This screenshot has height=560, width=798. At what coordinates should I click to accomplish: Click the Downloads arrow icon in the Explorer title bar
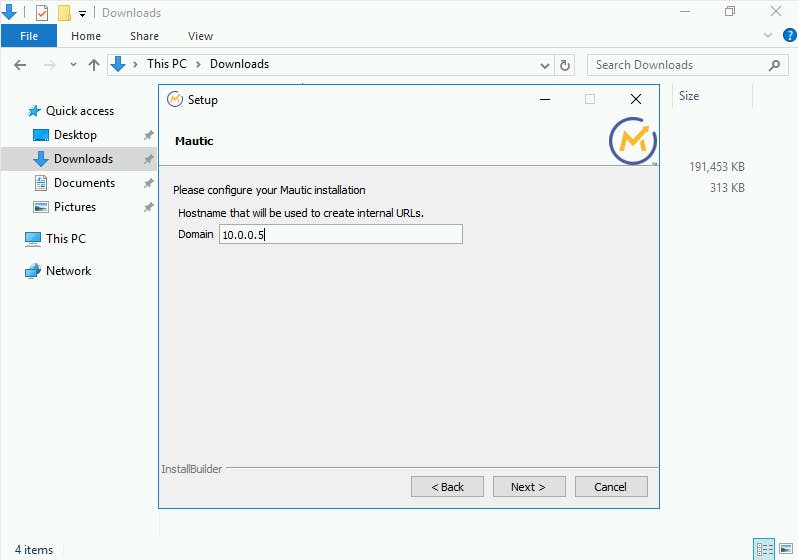pos(9,12)
